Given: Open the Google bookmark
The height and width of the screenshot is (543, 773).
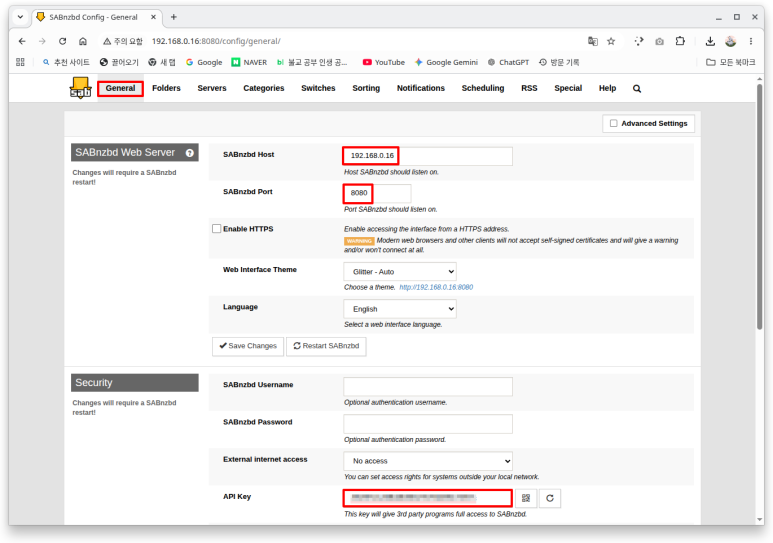Looking at the screenshot, I should 204,63.
